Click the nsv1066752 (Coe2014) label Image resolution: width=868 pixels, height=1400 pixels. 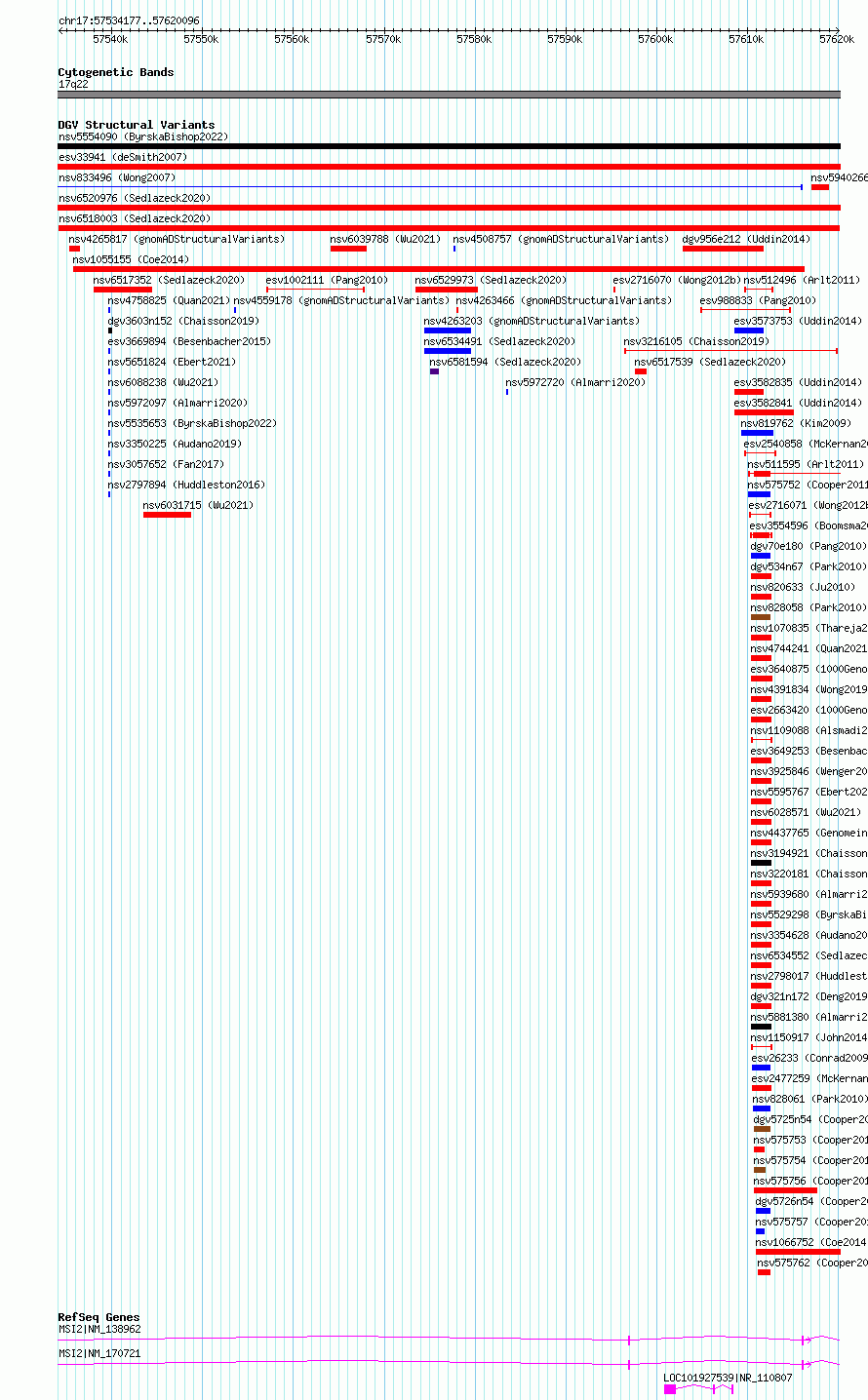pos(811,1242)
